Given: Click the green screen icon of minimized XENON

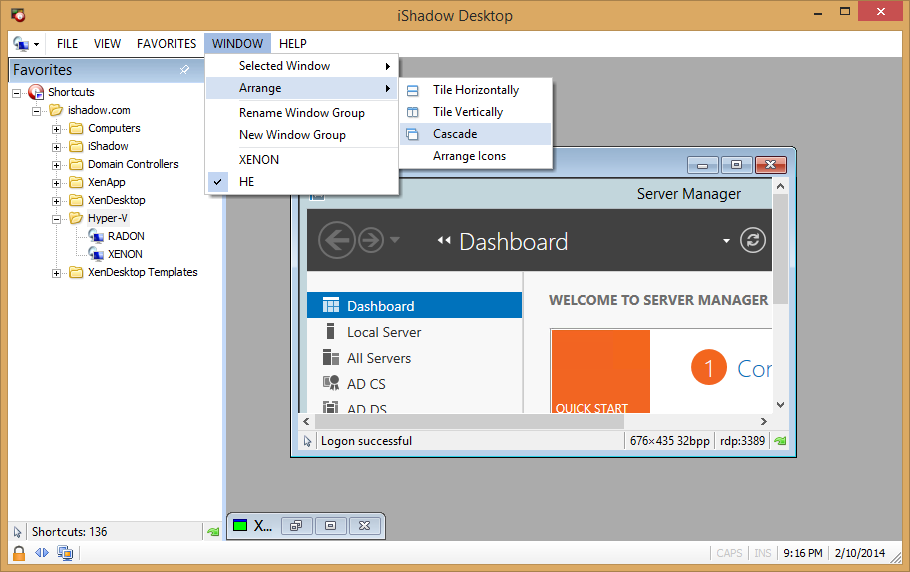Looking at the screenshot, I should point(240,526).
